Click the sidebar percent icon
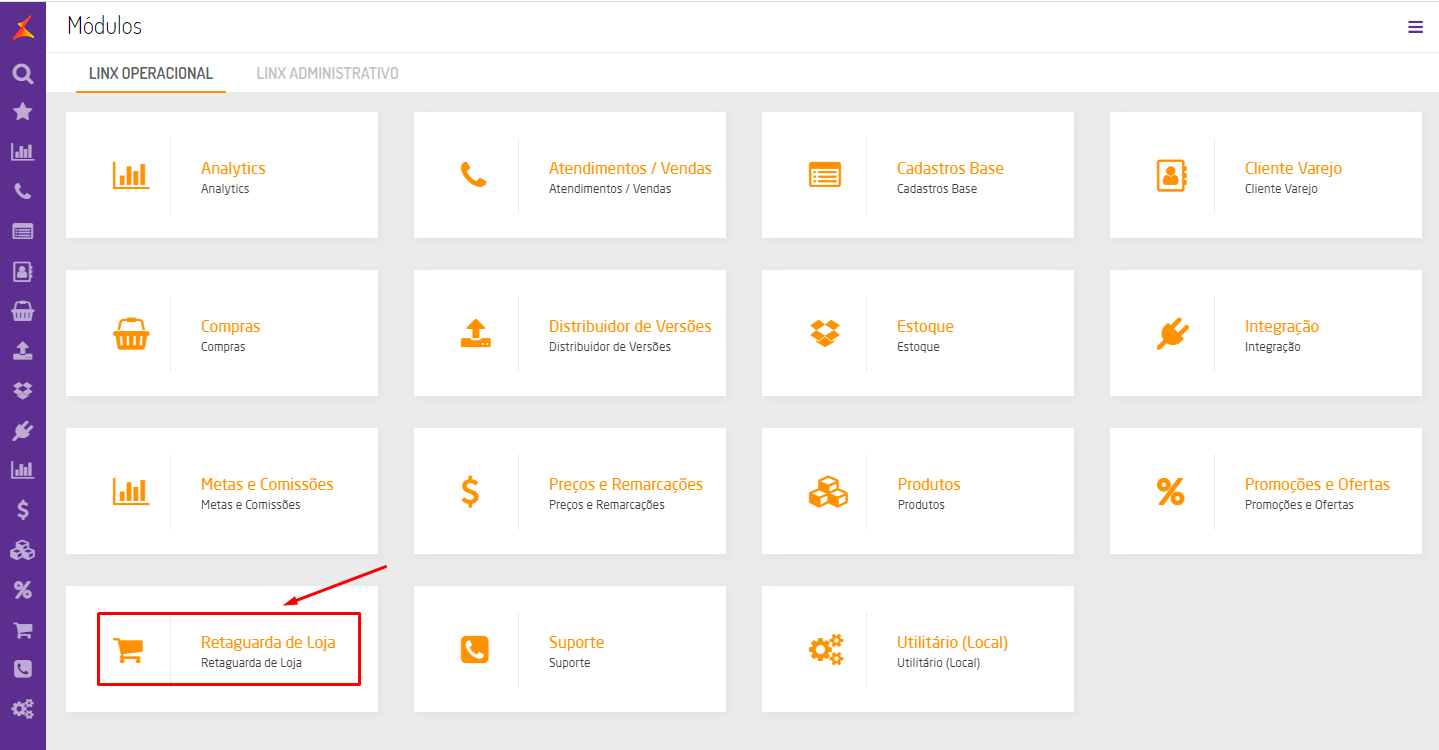Screen dimensions: 1439x750 (x=22, y=590)
